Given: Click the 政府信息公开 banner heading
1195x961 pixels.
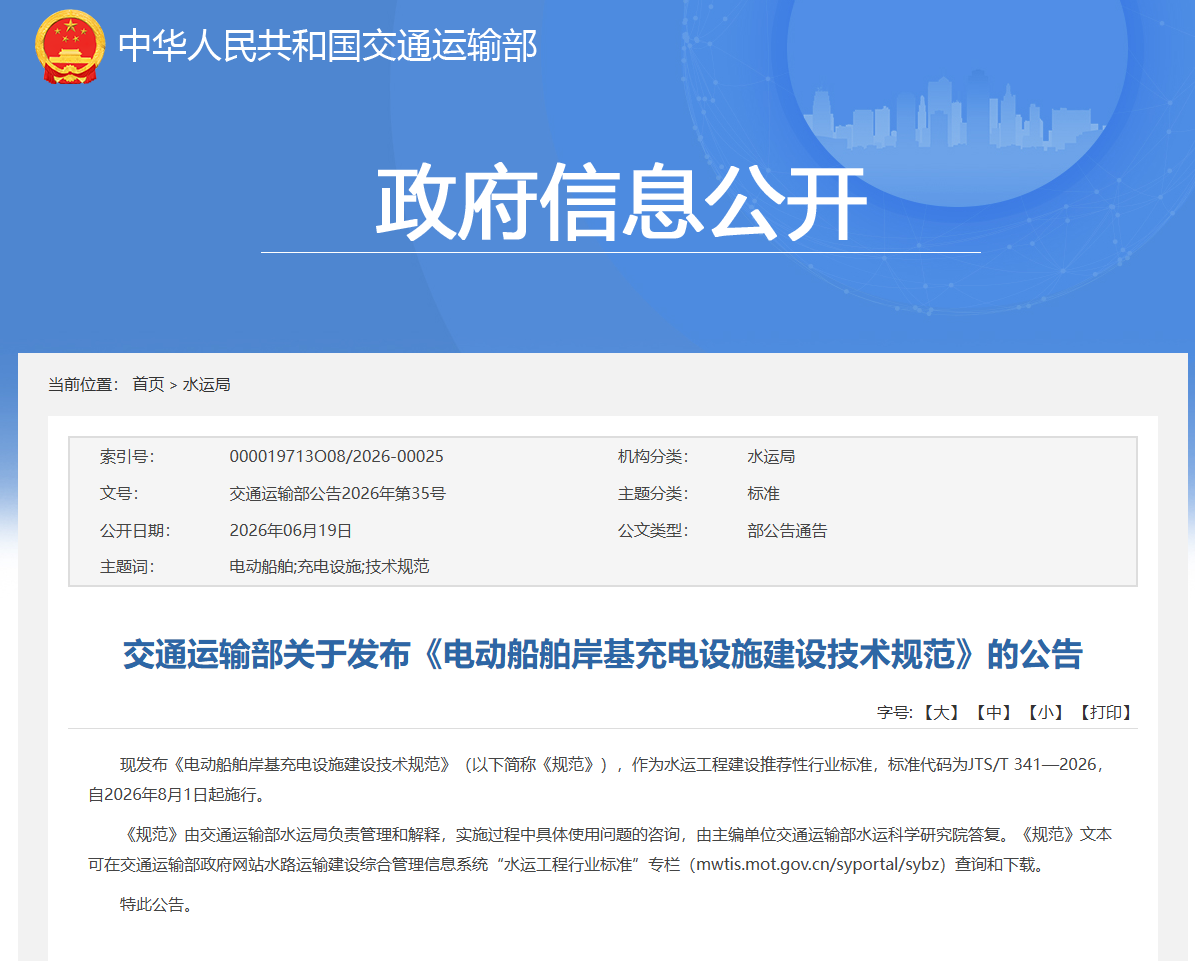Looking at the screenshot, I should click(x=621, y=202).
